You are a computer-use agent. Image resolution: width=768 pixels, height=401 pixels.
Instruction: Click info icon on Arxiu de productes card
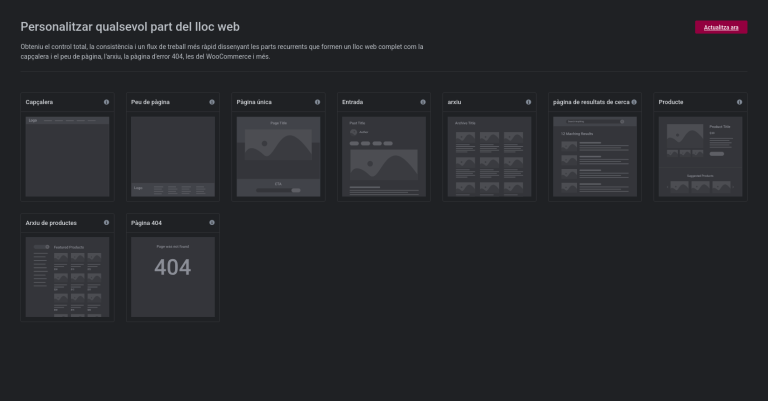pos(106,222)
